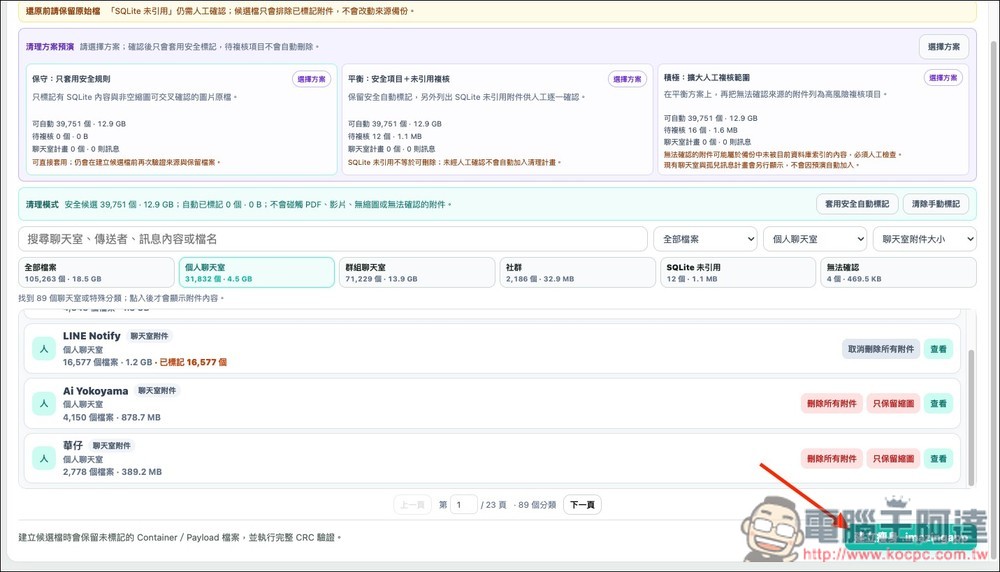Click 只保留縮圖 for Ai Yokoyama
The width and height of the screenshot is (1000, 572).
pos(893,404)
